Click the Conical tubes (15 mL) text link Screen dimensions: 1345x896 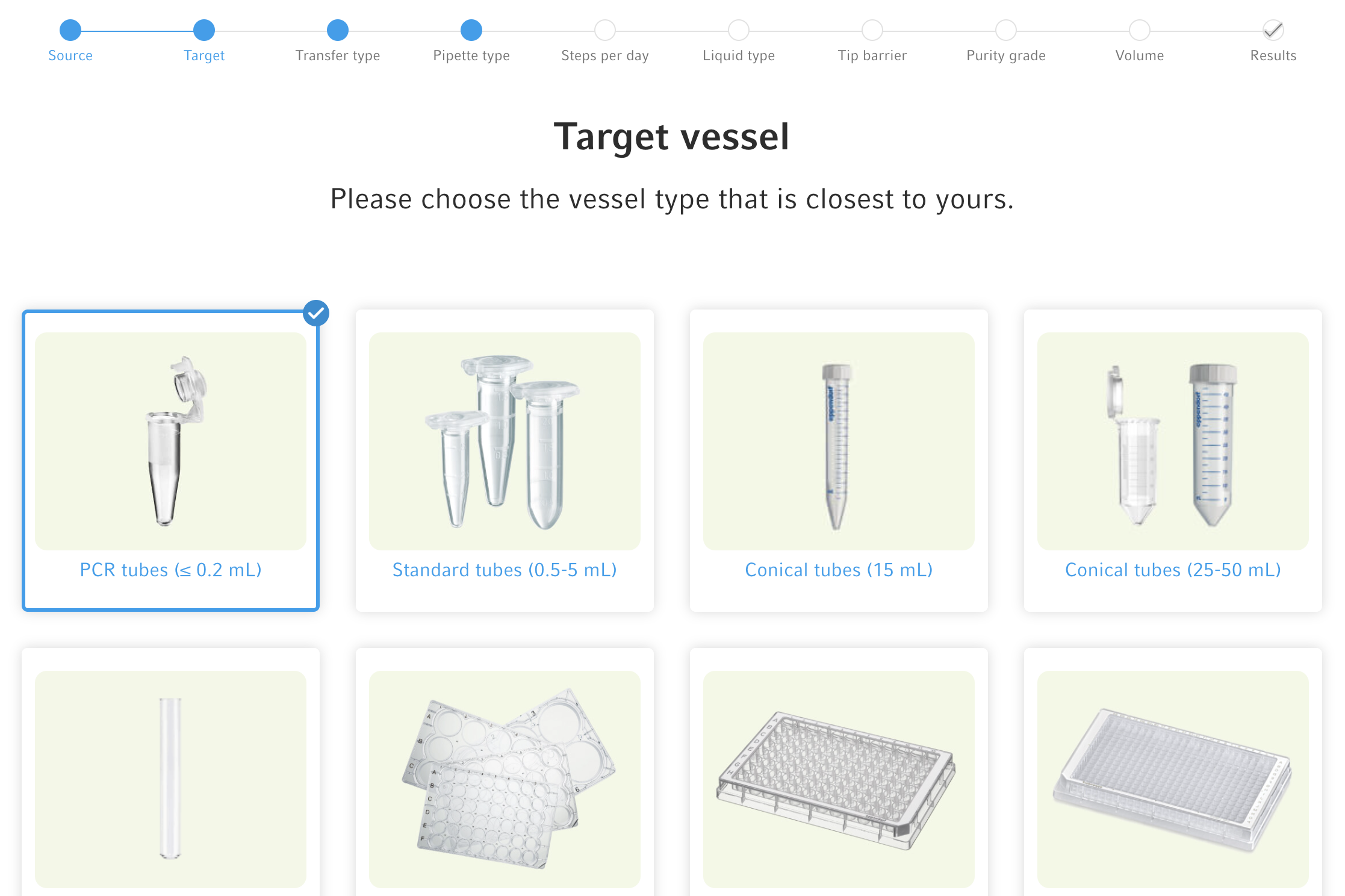click(839, 570)
